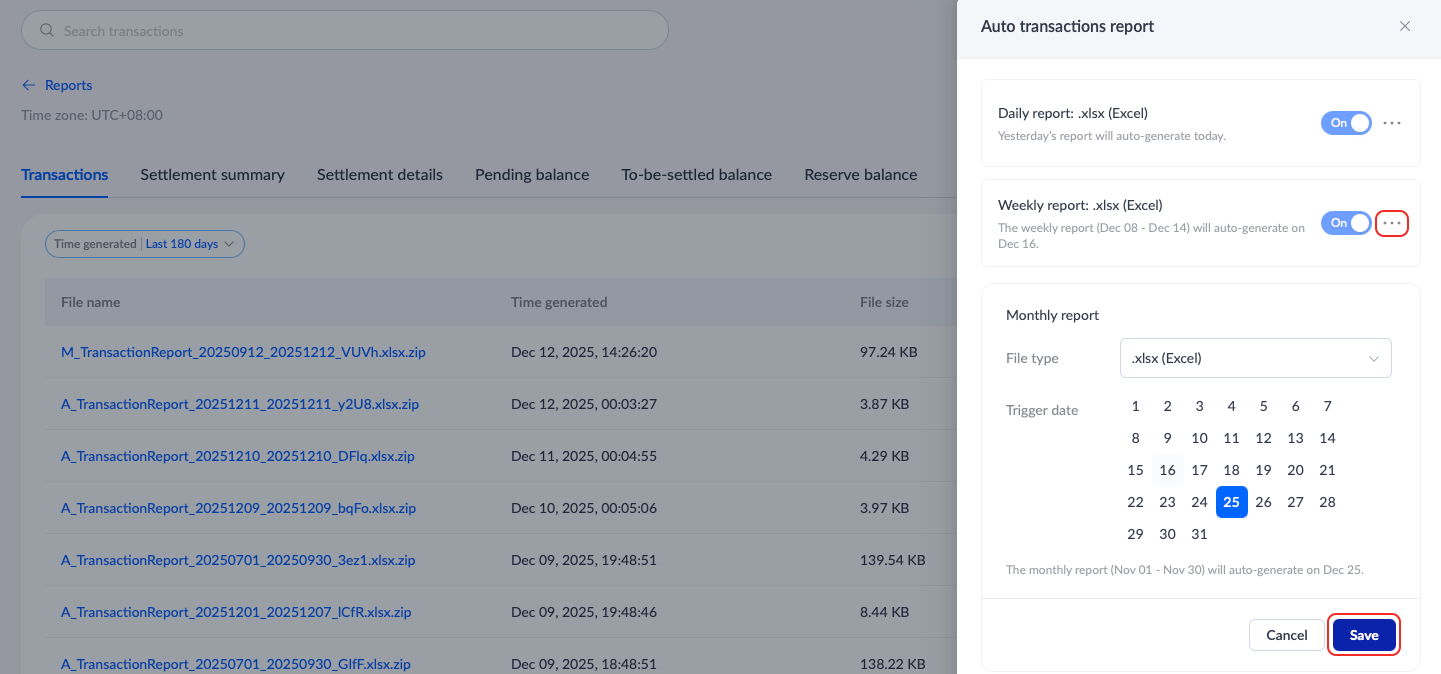Open Time generated Last 180 days filter
Image resolution: width=1441 pixels, height=674 pixels.
[145, 244]
